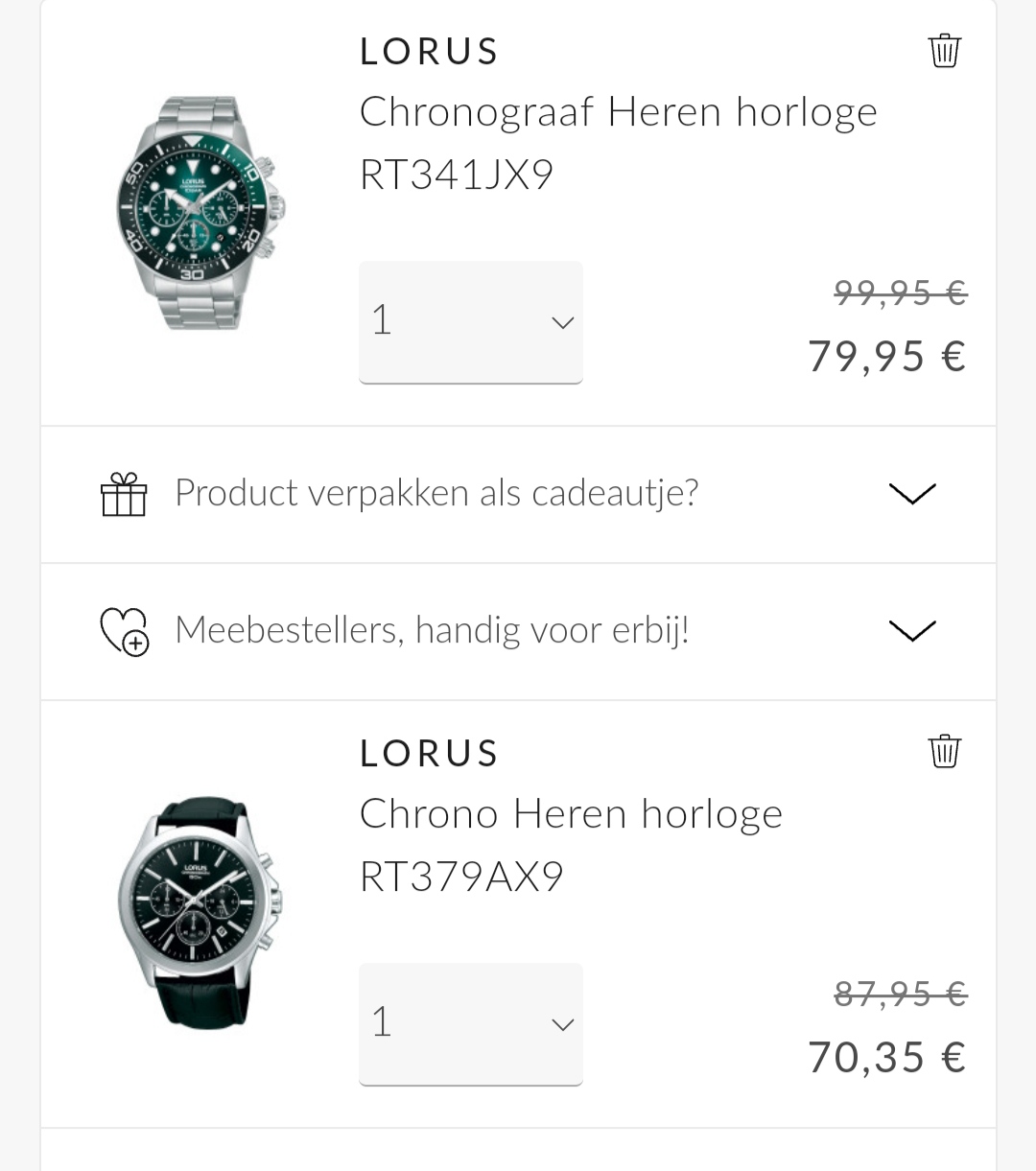Click the 'Product verpakken als cadeautje?' text
This screenshot has height=1171, width=1036.
(x=436, y=493)
